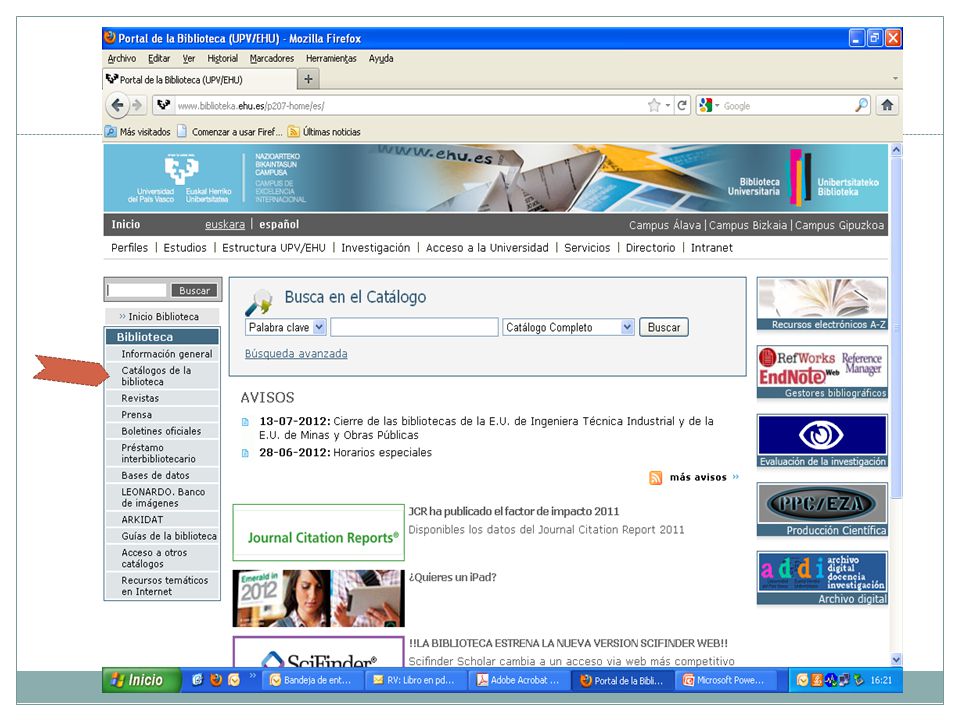The width and height of the screenshot is (960, 720).
Task: Click the sidebar Buscar button
Action: pos(195,290)
